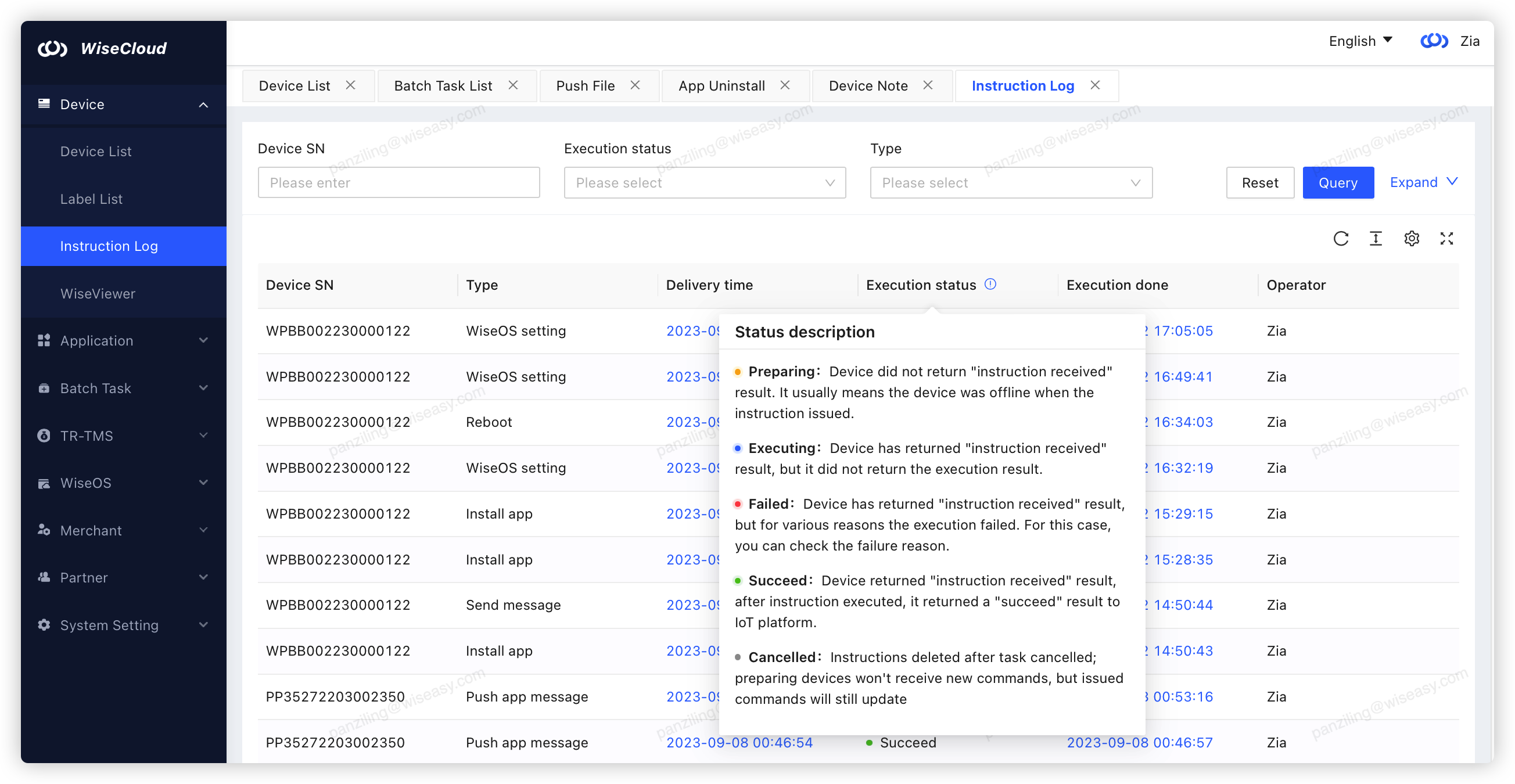Viewport: 1515px width, 784px height.
Task: Close the Device Note tab
Action: coord(928,85)
